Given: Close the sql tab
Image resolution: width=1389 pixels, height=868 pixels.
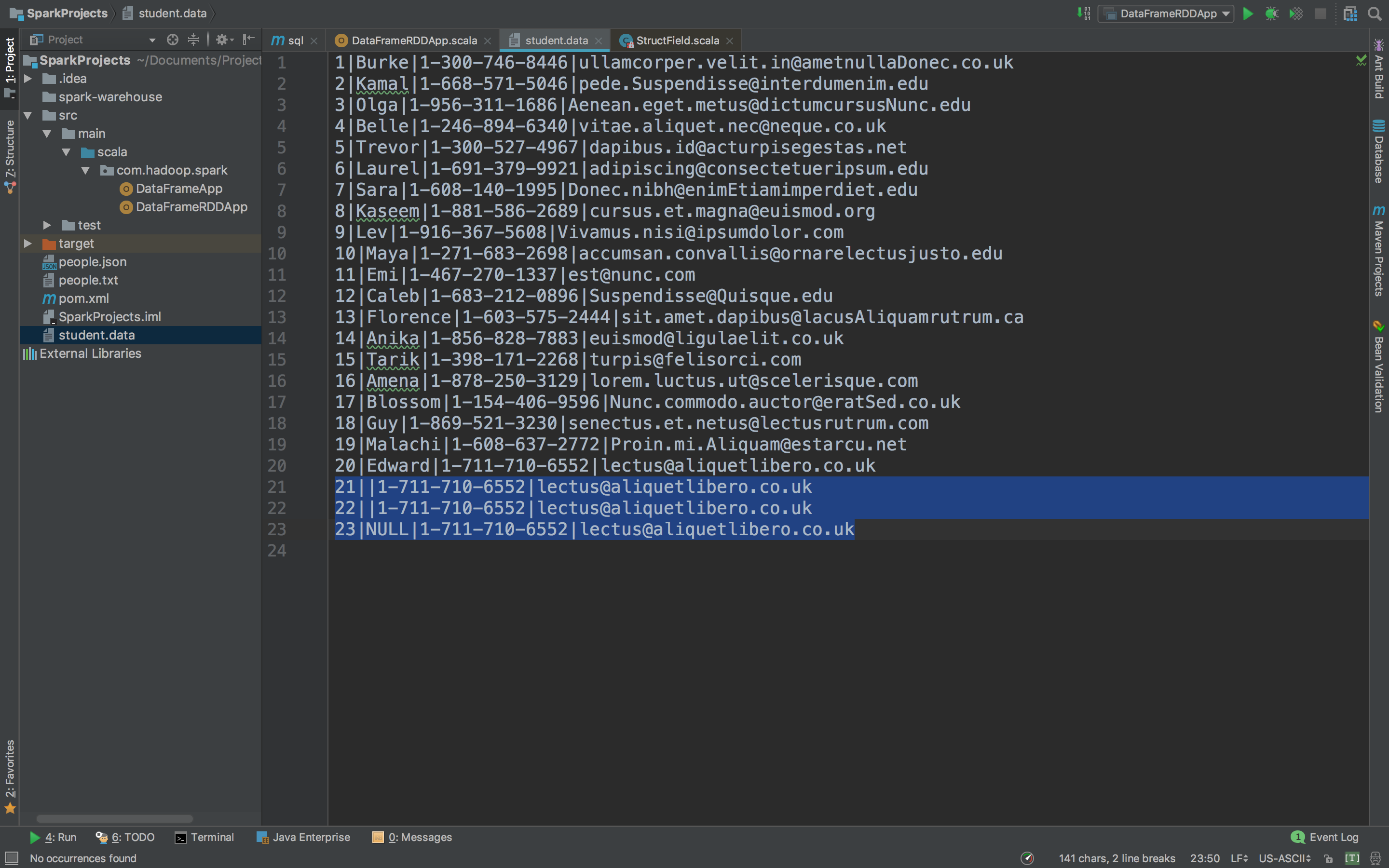Looking at the screenshot, I should click(x=314, y=41).
